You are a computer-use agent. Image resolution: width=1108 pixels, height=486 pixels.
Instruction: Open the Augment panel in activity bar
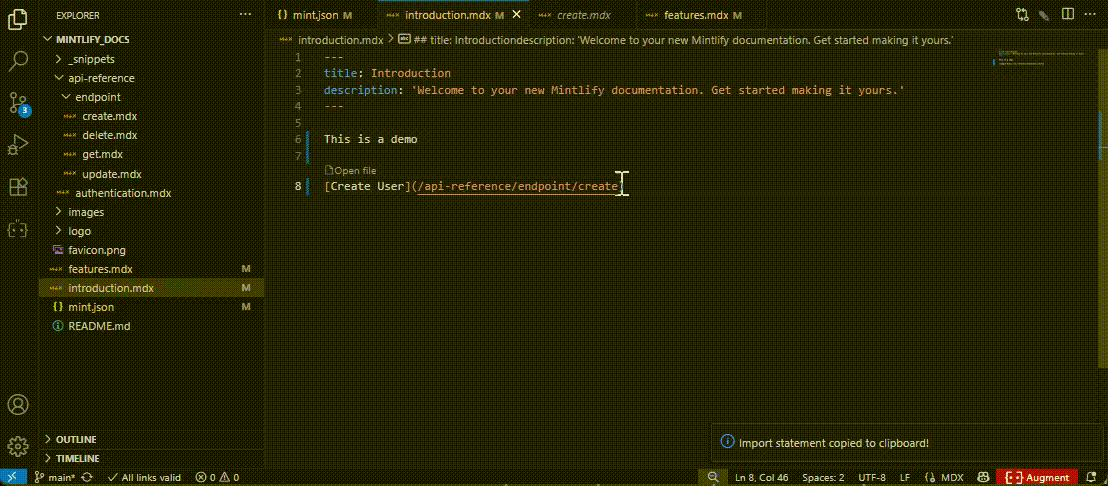18,229
